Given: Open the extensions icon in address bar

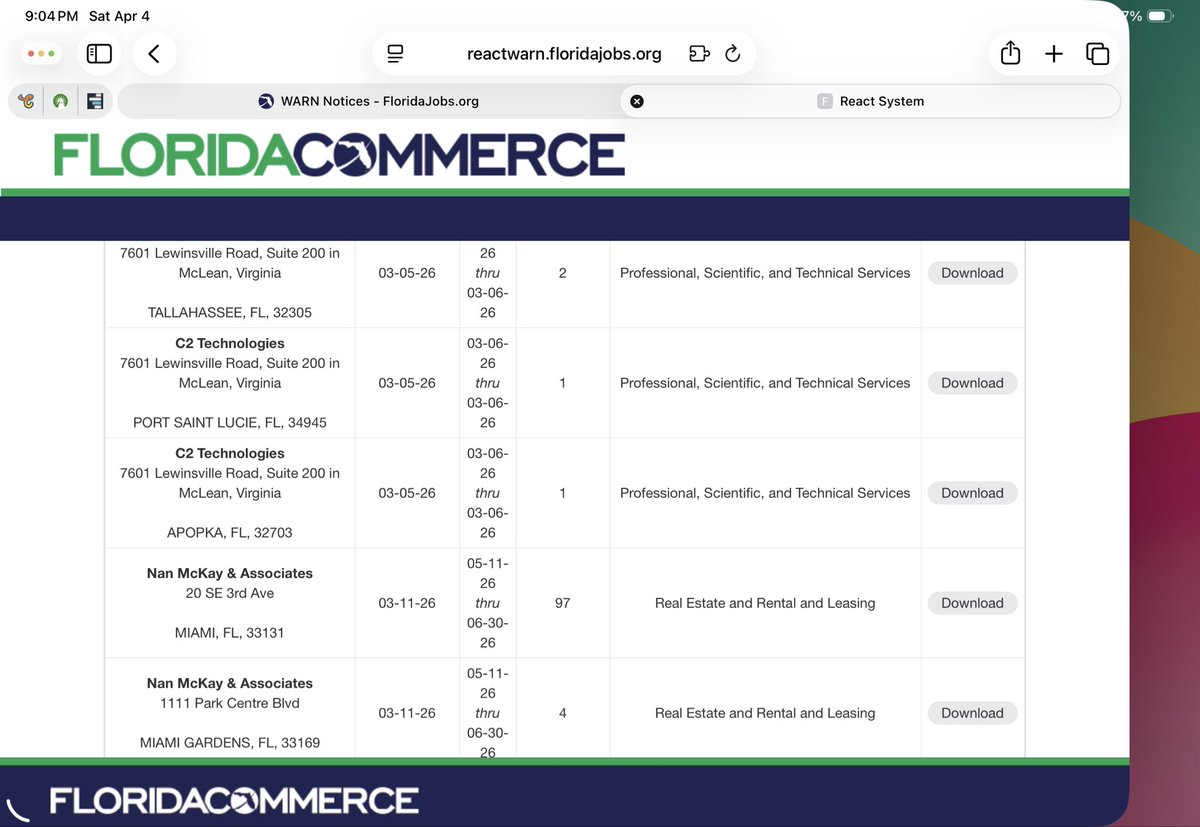Looking at the screenshot, I should 699,54.
